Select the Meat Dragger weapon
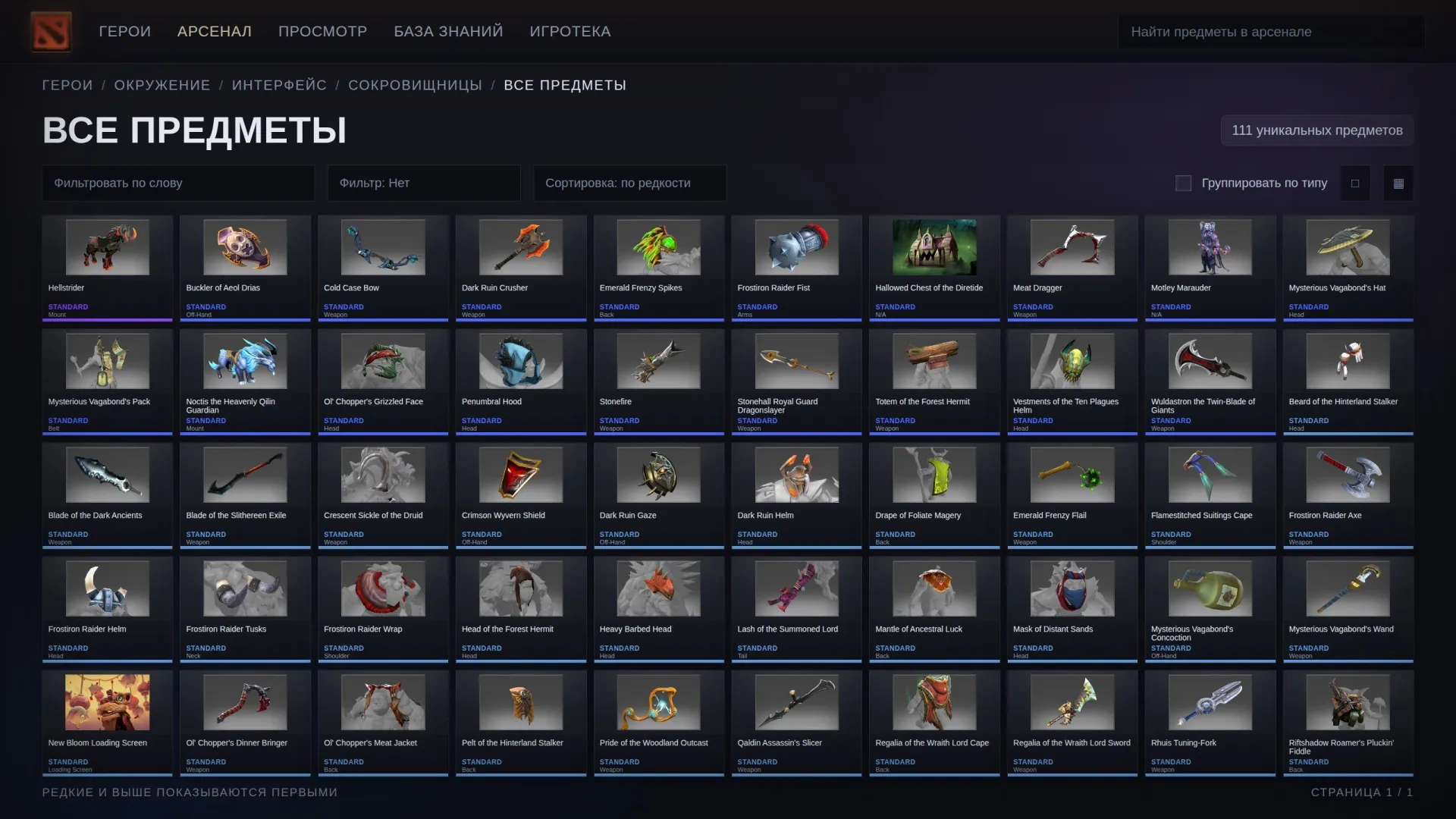This screenshot has height=819, width=1456. click(1072, 268)
